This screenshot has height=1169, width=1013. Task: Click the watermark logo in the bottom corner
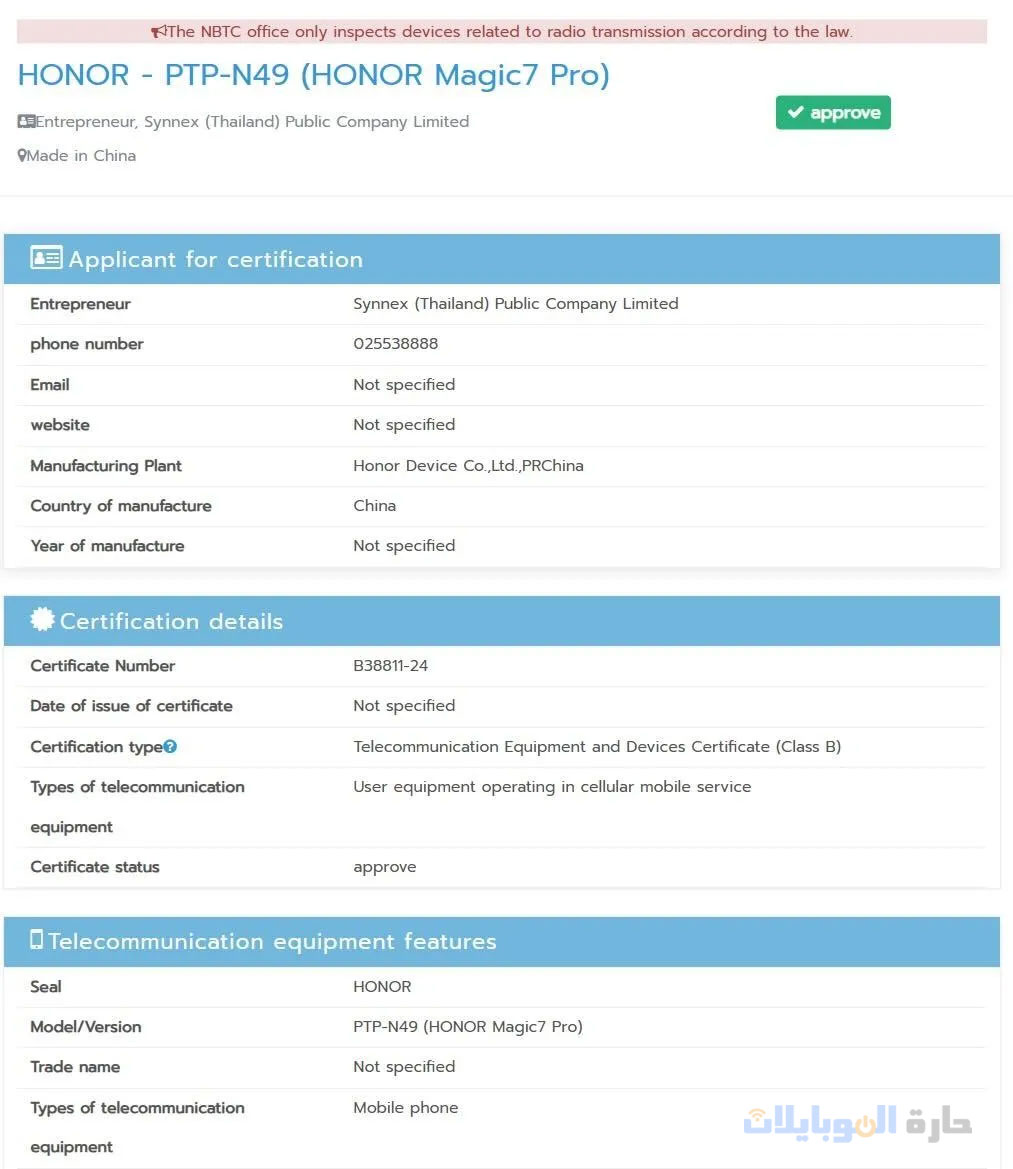857,1122
